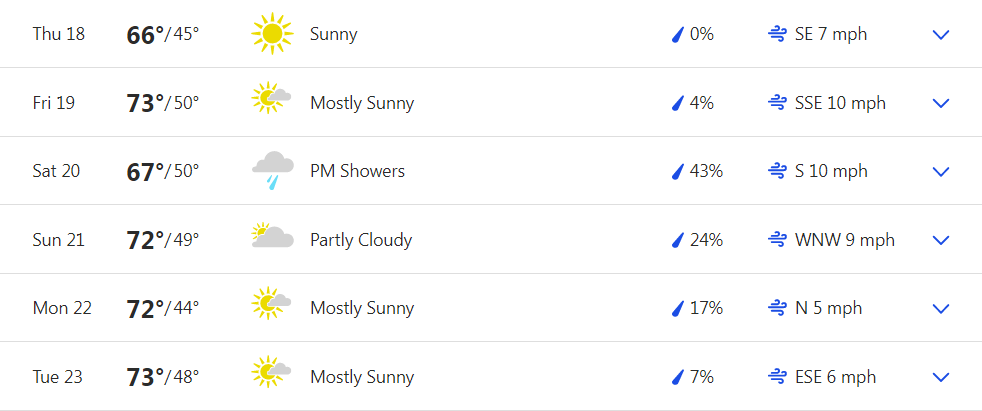982x411 pixels.
Task: Open the Sun 21 details chevron
Action: [x=941, y=240]
